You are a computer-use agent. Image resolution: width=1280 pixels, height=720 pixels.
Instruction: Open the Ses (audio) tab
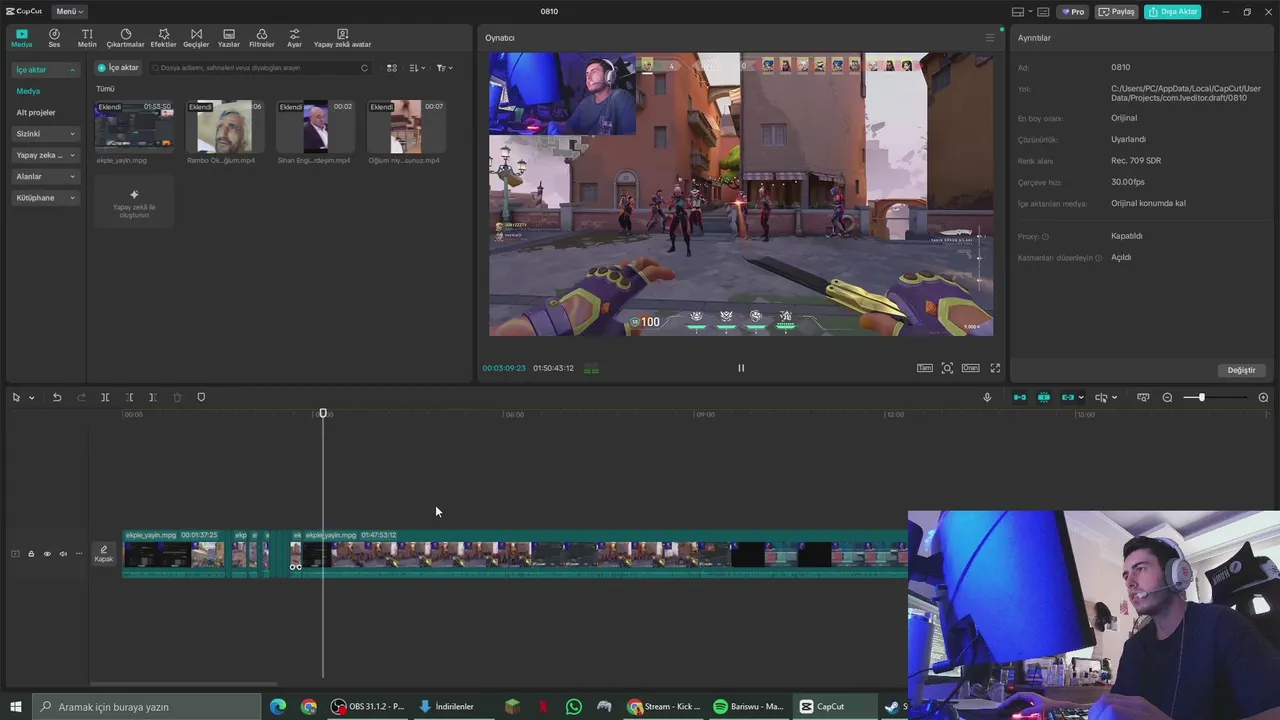pyautogui.click(x=54, y=38)
